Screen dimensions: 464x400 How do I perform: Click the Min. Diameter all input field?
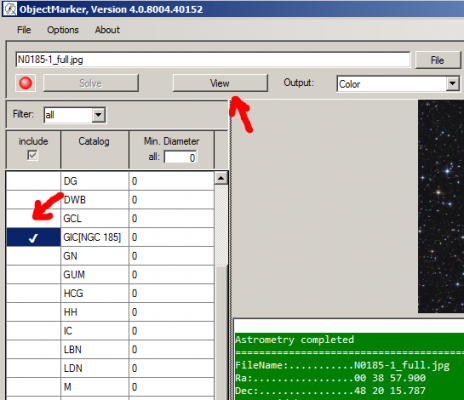pyautogui.click(x=180, y=157)
